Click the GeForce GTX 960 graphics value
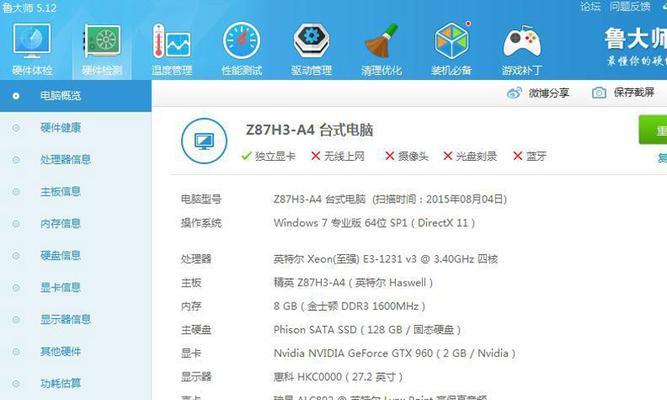This screenshot has width=667, height=400. (394, 353)
